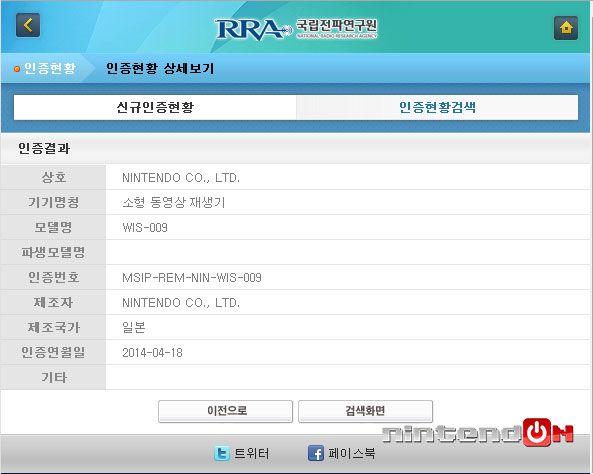Select model name value WIS-009
Image resolution: width=593 pixels, height=474 pixels.
[x=145, y=227]
